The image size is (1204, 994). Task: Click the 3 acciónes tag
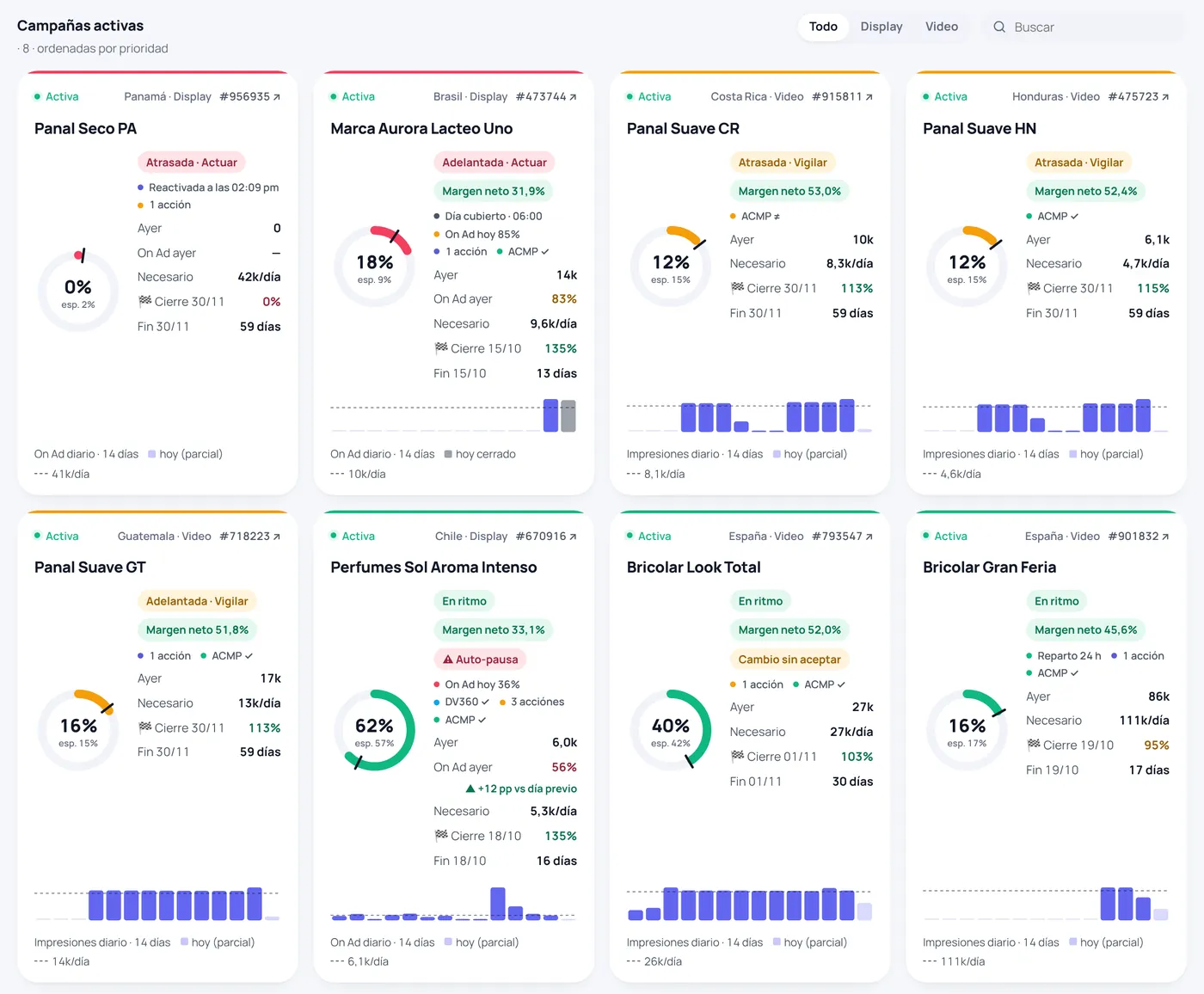pos(531,702)
